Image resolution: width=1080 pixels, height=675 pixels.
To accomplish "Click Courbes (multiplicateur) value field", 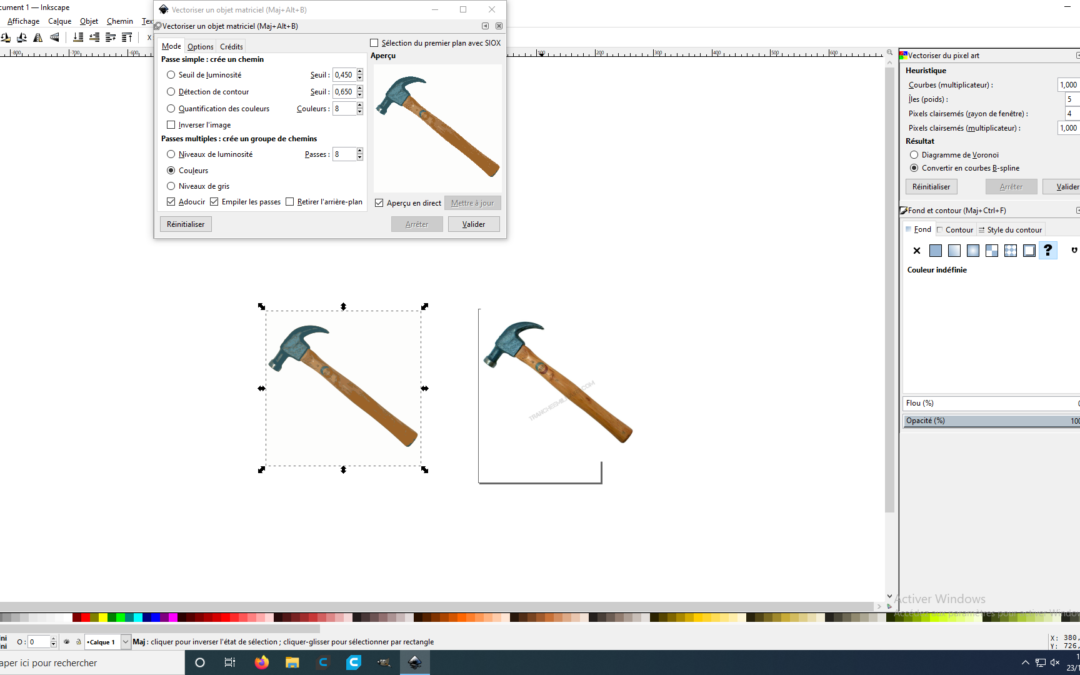I will (x=1068, y=85).
